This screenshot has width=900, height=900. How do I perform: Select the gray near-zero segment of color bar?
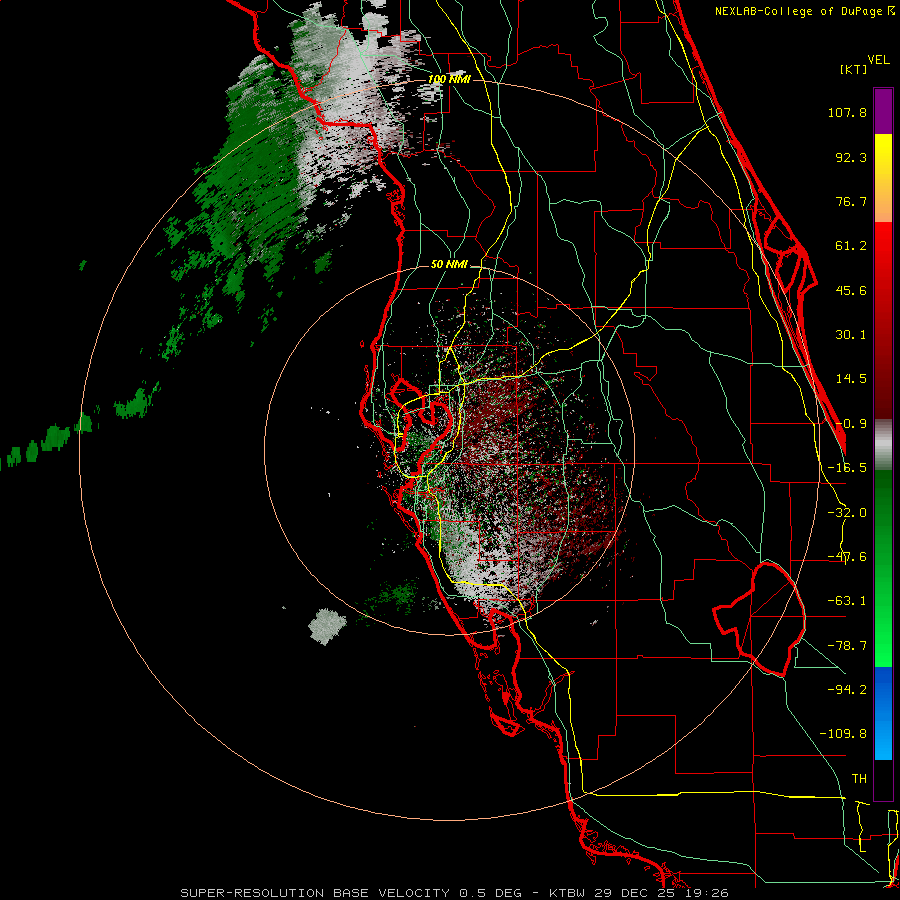click(883, 445)
